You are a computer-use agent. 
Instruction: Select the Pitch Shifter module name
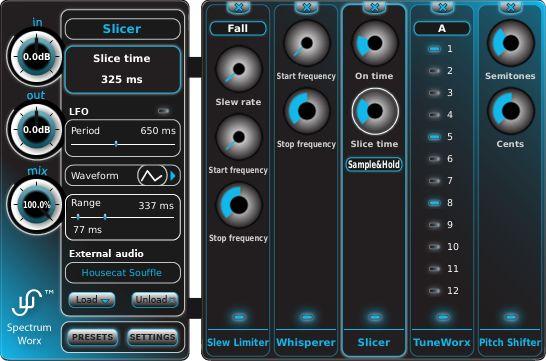(510, 343)
